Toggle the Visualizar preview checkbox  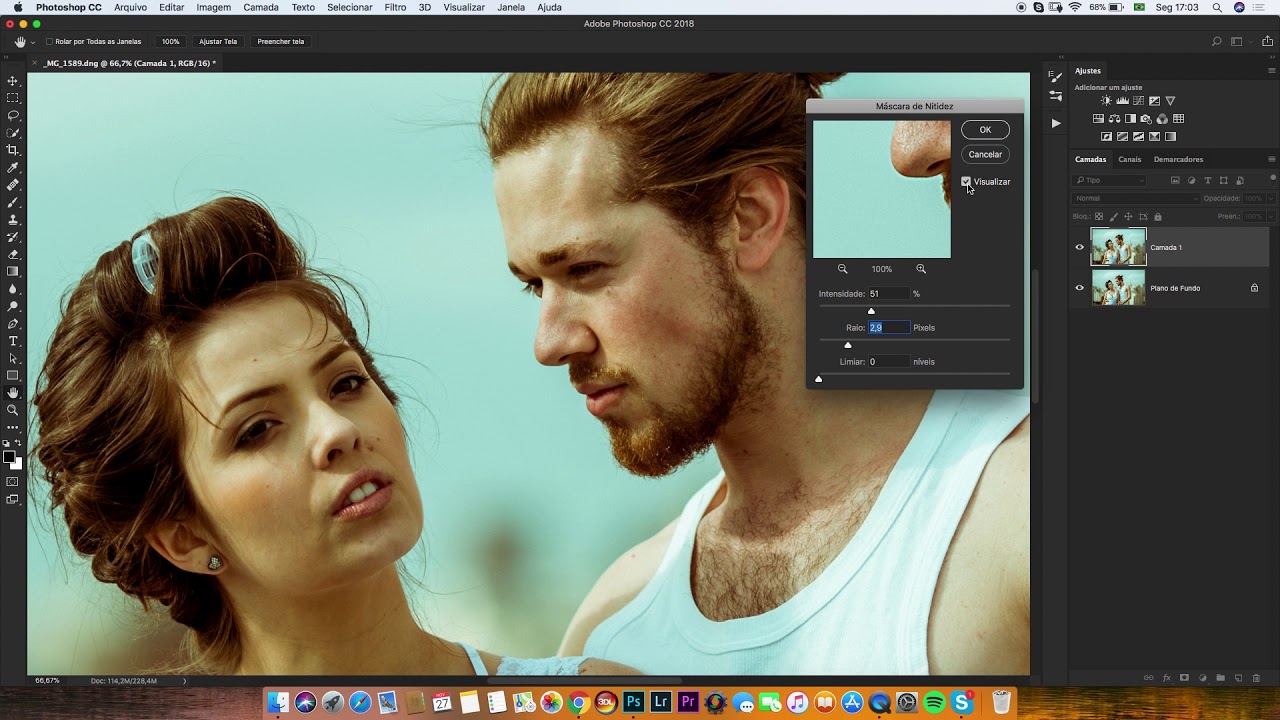pos(966,182)
